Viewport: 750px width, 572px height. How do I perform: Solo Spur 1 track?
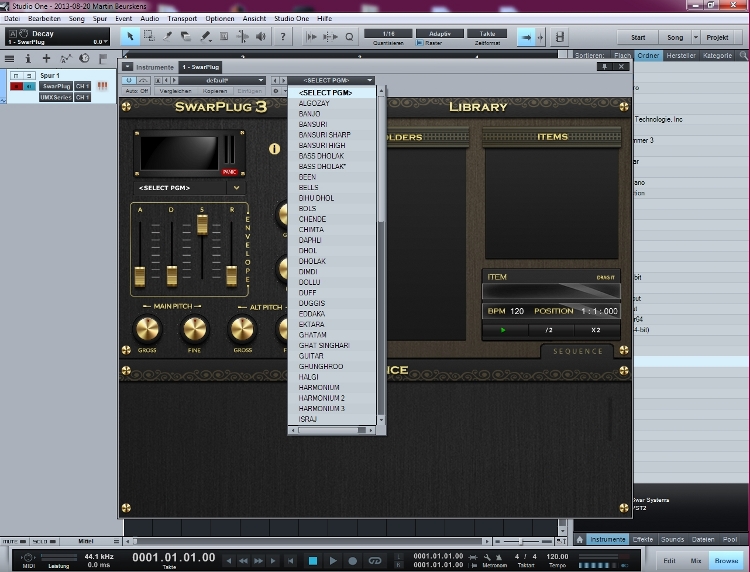tap(29, 76)
